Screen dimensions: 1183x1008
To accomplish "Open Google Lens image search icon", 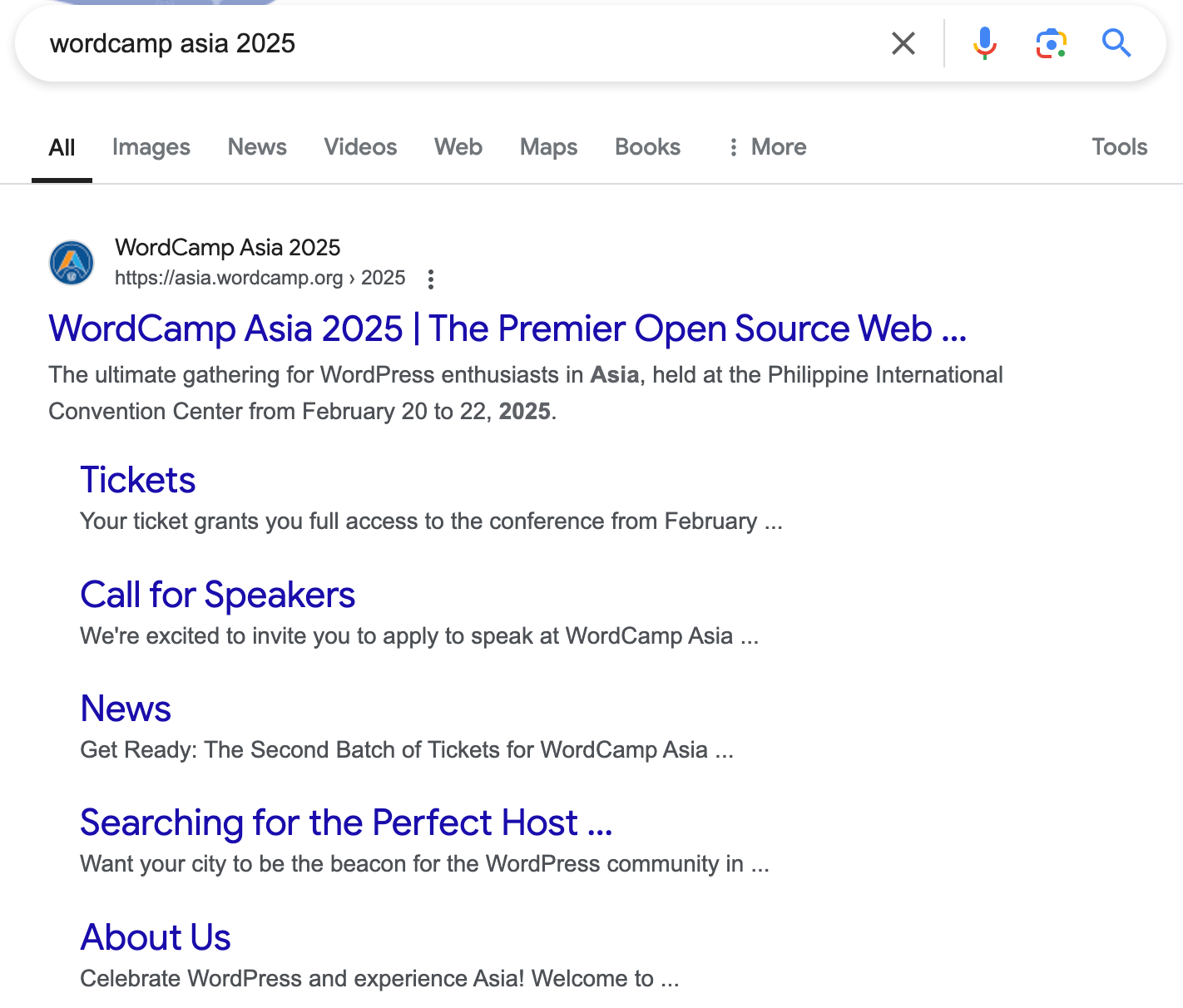I will point(1052,43).
